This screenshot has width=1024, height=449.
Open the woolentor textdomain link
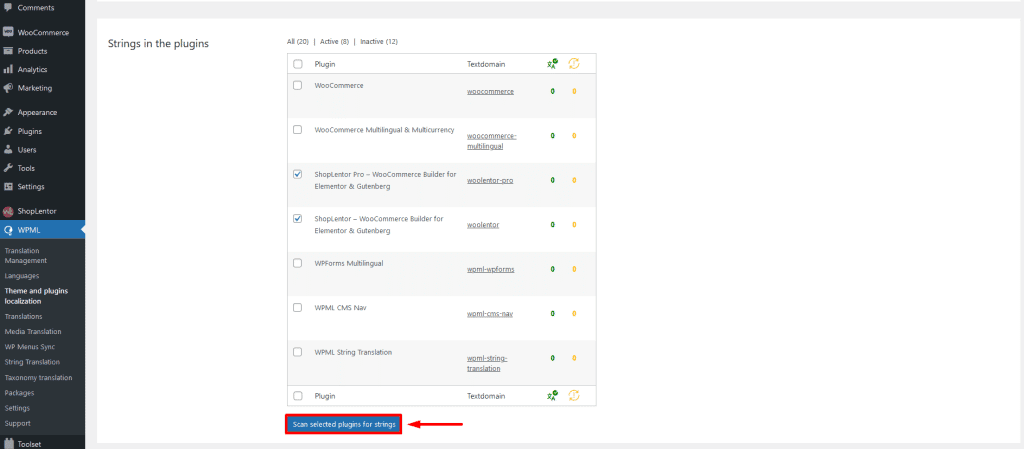tap(483, 224)
